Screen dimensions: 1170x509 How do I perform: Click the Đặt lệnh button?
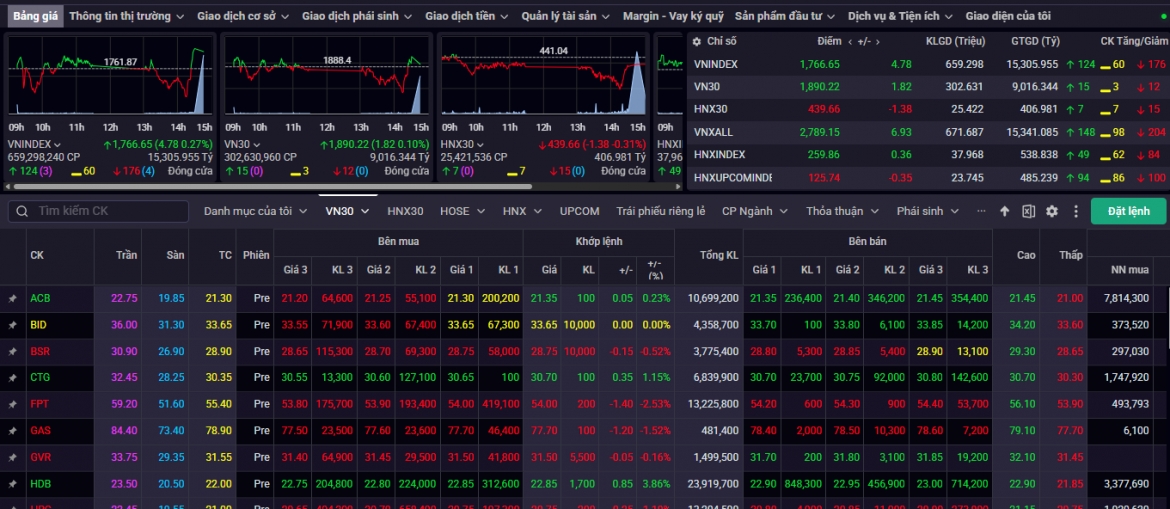pyautogui.click(x=1127, y=211)
